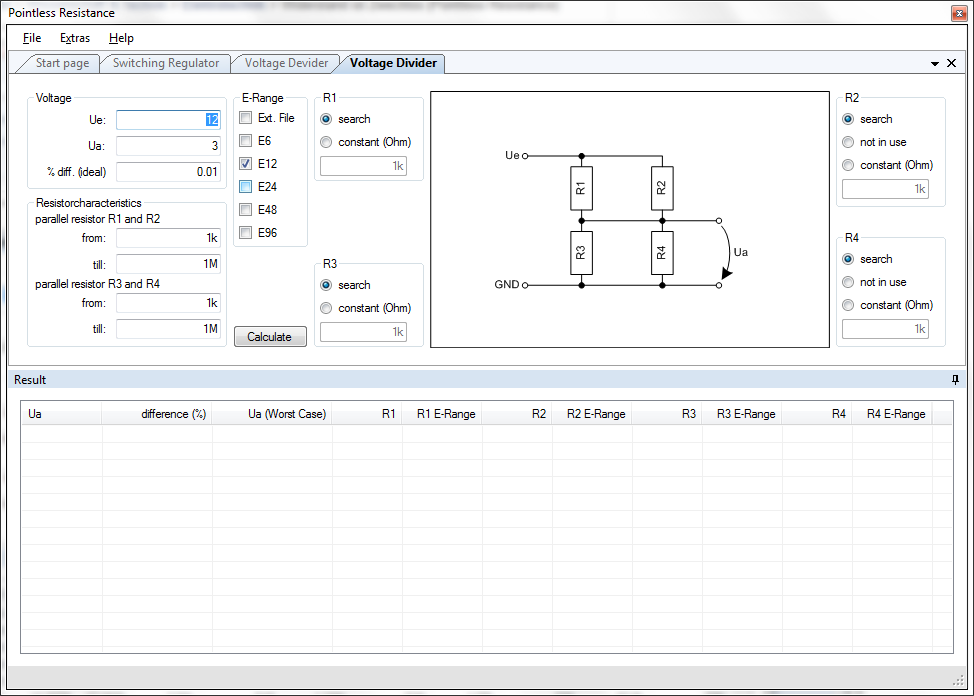Sort results by Ua column header

pos(61,414)
